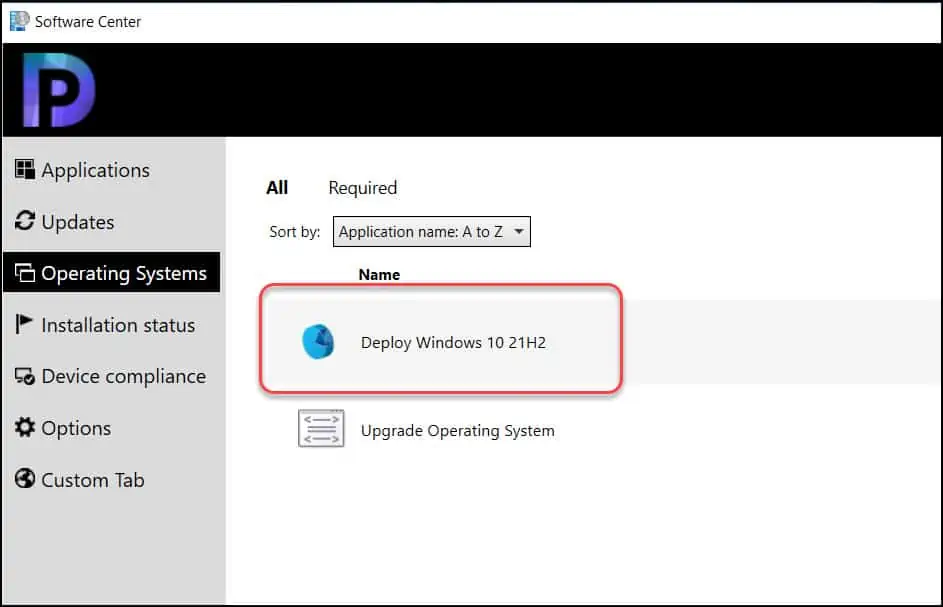Click the Updates refresh arrows icon

(25, 221)
